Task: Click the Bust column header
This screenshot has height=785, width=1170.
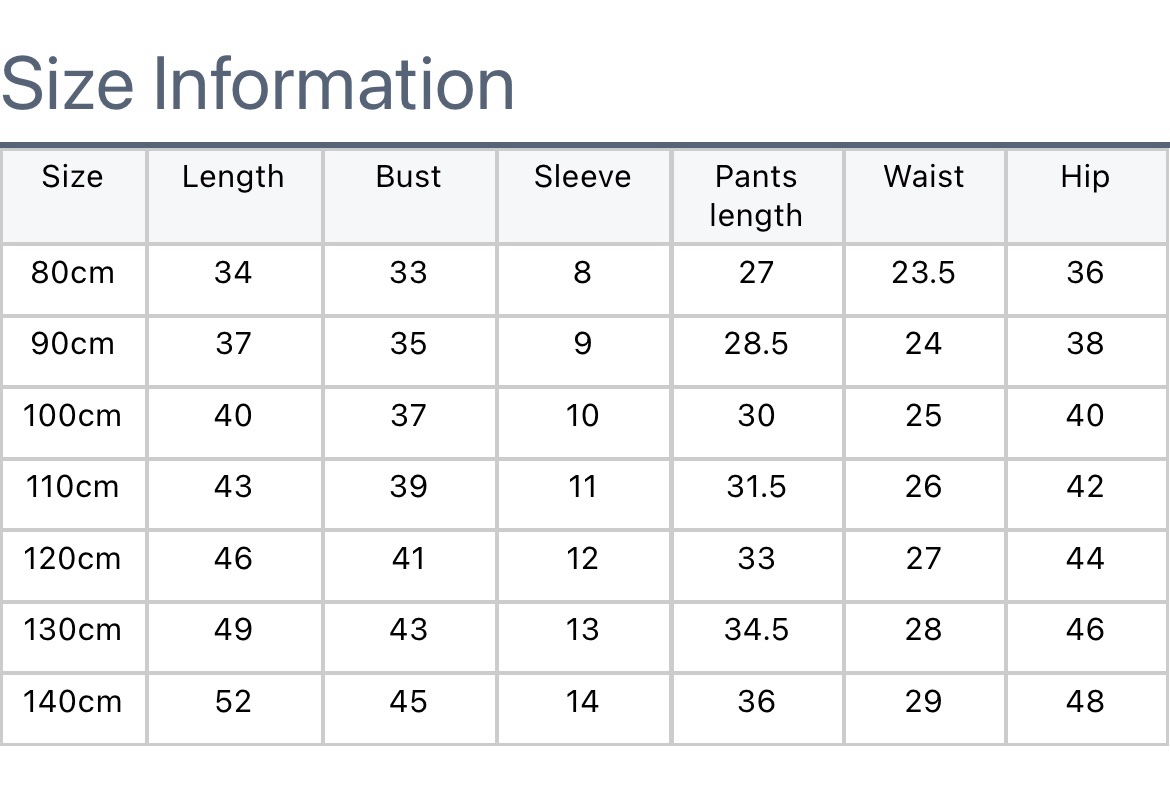Action: (408, 178)
